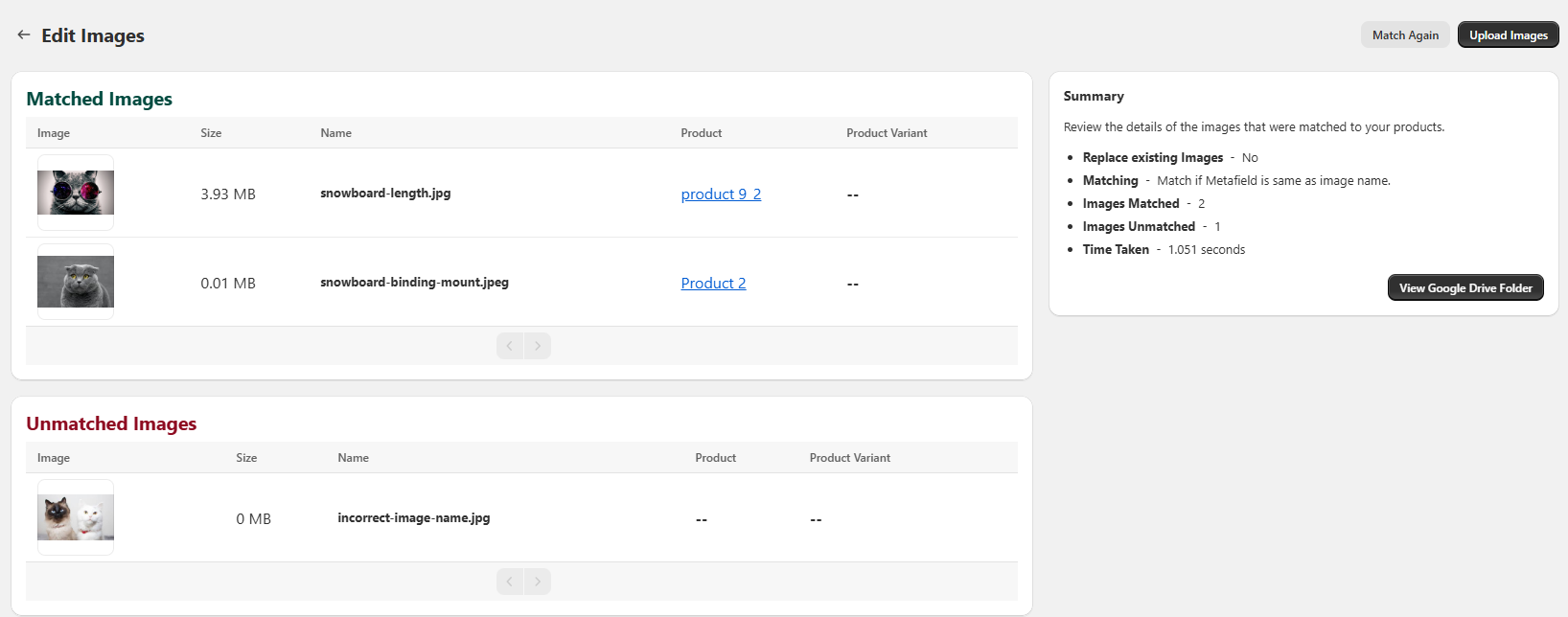Click the 3.93 MB size cell
The height and width of the screenshot is (617, 1568).
[x=228, y=194]
